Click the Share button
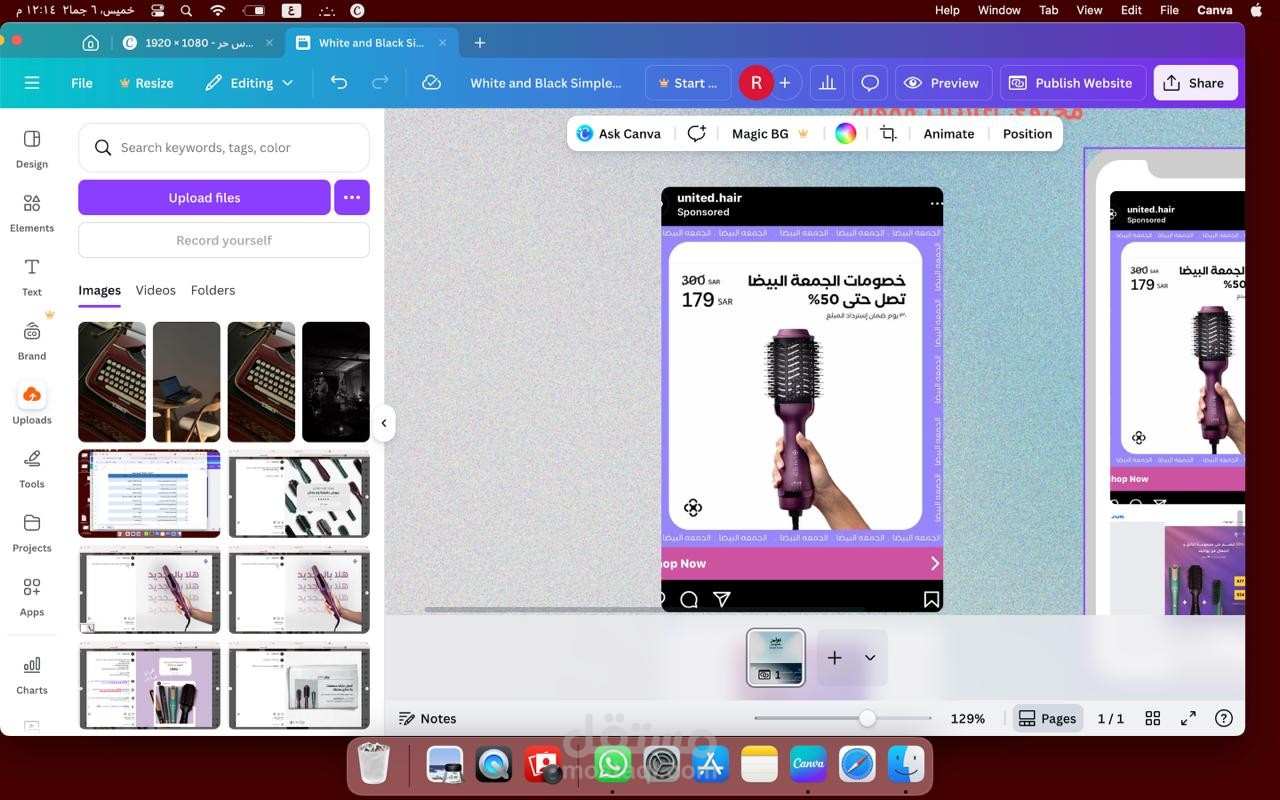 pos(1195,83)
